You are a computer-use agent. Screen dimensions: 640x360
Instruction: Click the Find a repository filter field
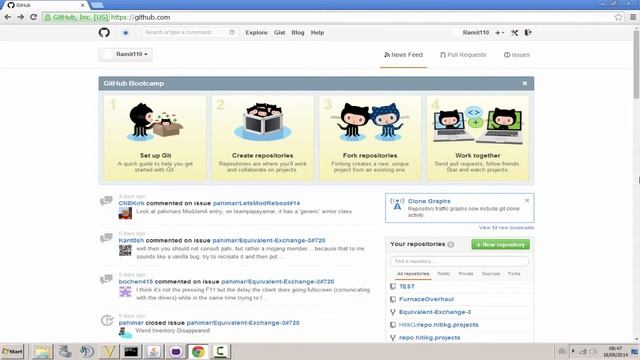pos(460,261)
